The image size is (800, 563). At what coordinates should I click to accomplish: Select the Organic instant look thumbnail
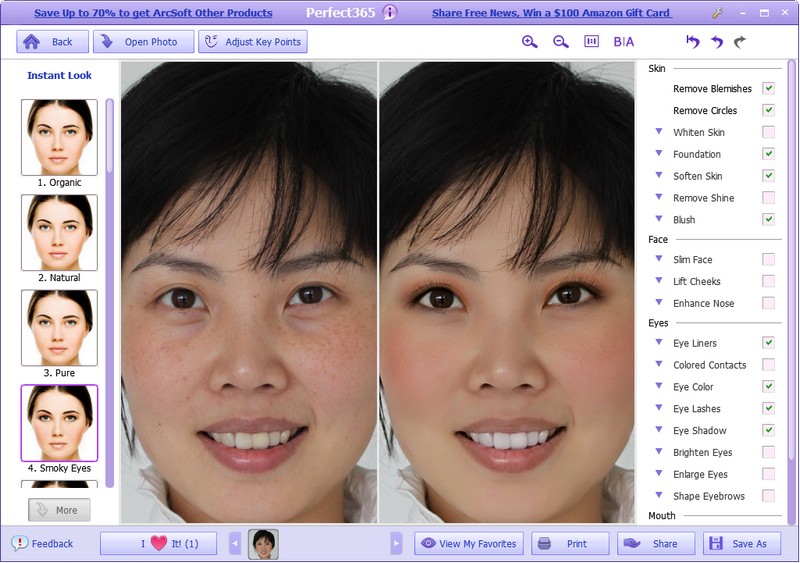(59, 137)
